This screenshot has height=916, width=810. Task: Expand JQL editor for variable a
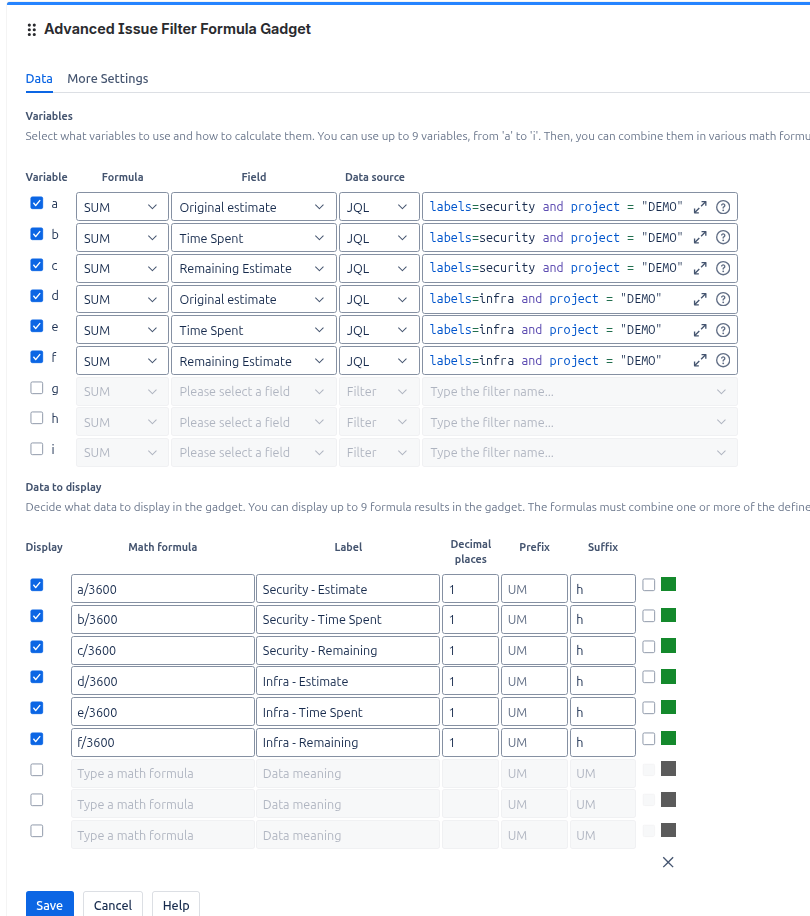(x=700, y=207)
